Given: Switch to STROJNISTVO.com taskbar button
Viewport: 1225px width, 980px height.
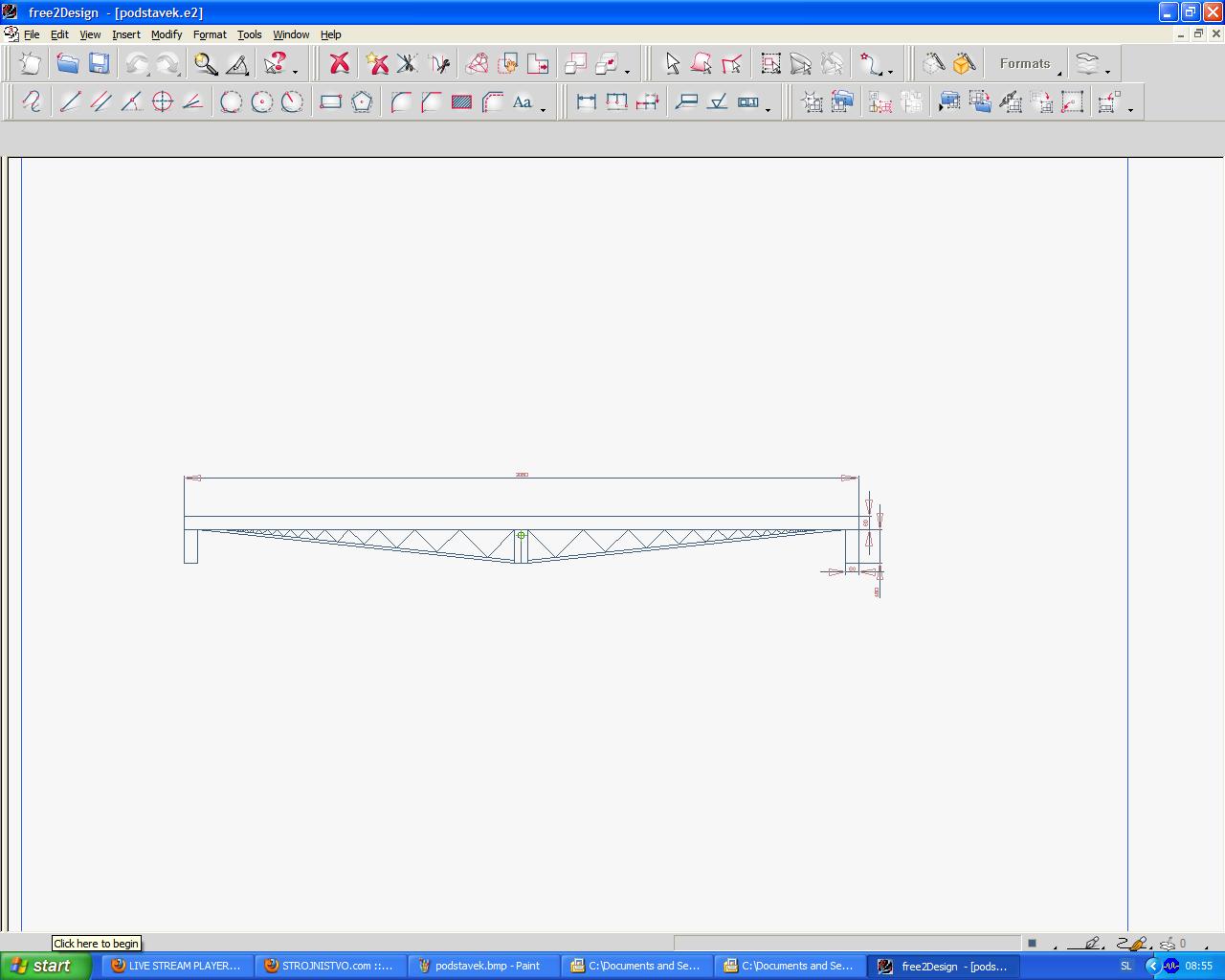Looking at the screenshot, I should coord(330,966).
